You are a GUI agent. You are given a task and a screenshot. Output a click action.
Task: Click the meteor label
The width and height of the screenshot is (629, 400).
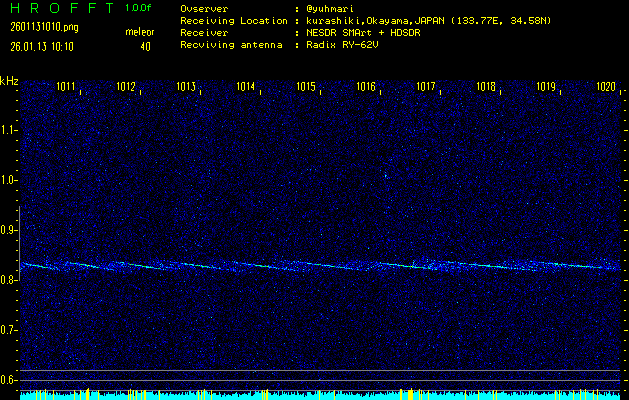pos(139,32)
